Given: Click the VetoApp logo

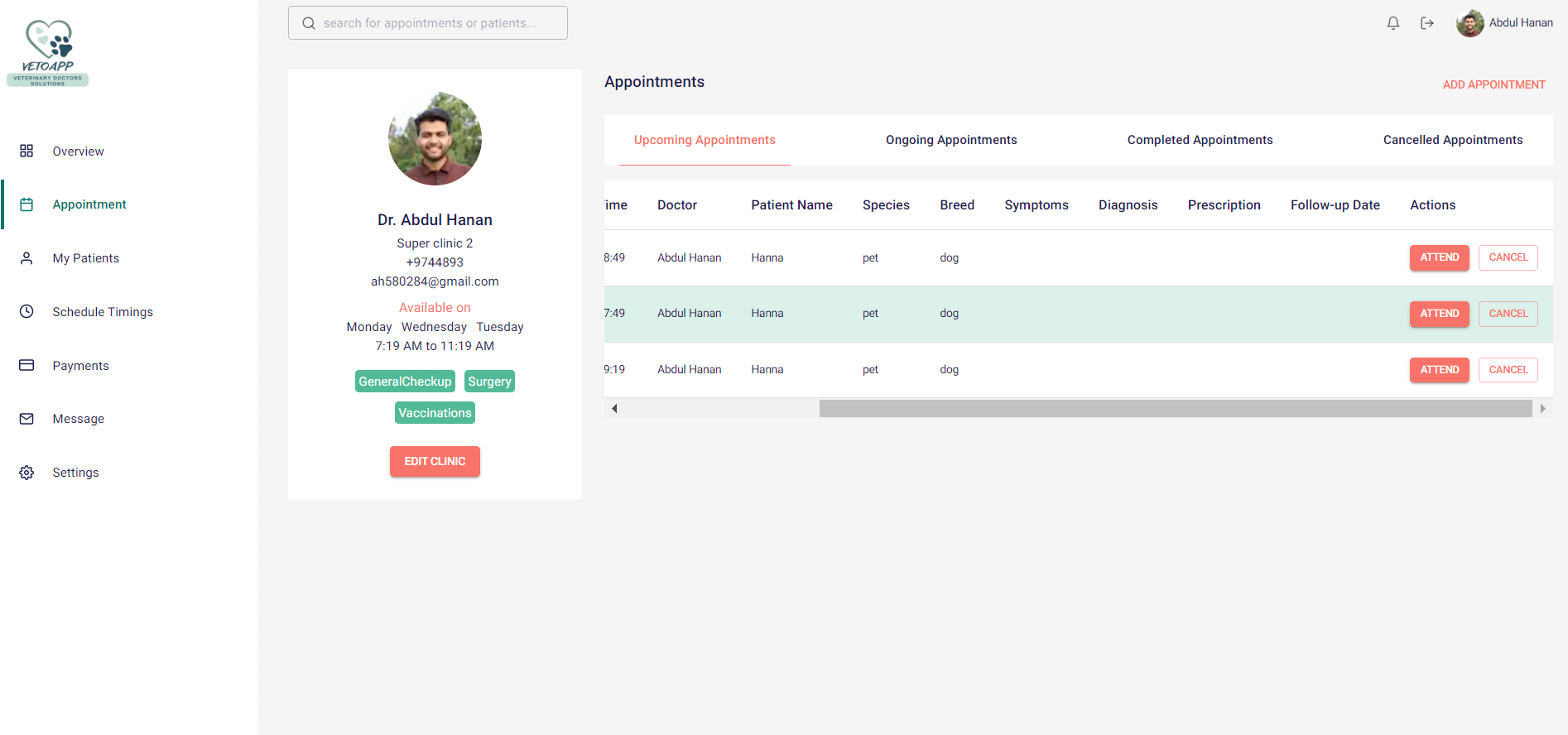Looking at the screenshot, I should [48, 53].
